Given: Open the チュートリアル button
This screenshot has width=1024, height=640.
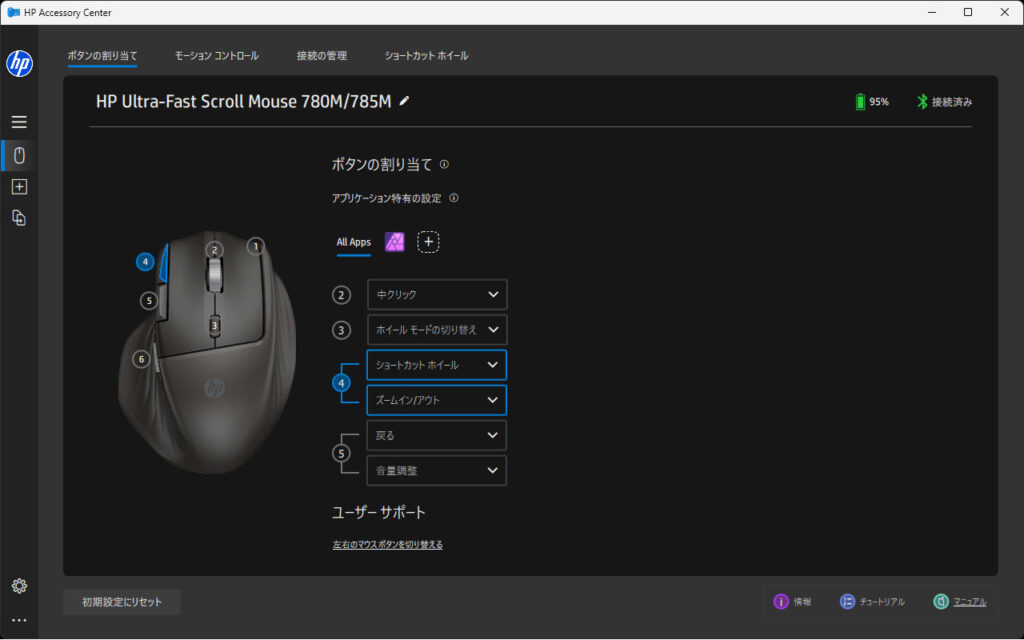Looking at the screenshot, I should click(x=872, y=602).
